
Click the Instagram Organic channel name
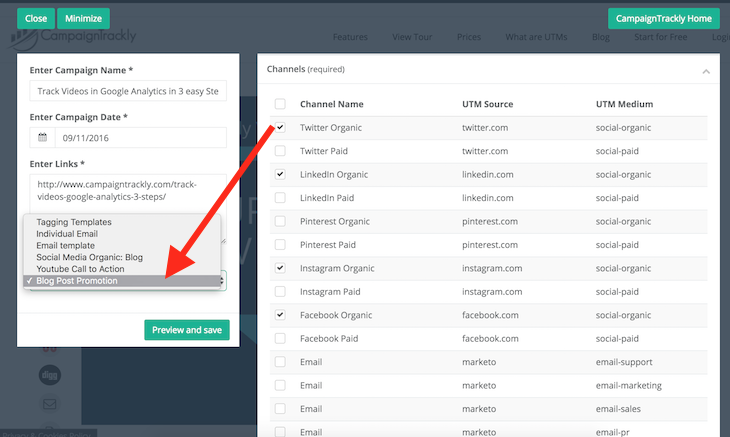click(337, 269)
